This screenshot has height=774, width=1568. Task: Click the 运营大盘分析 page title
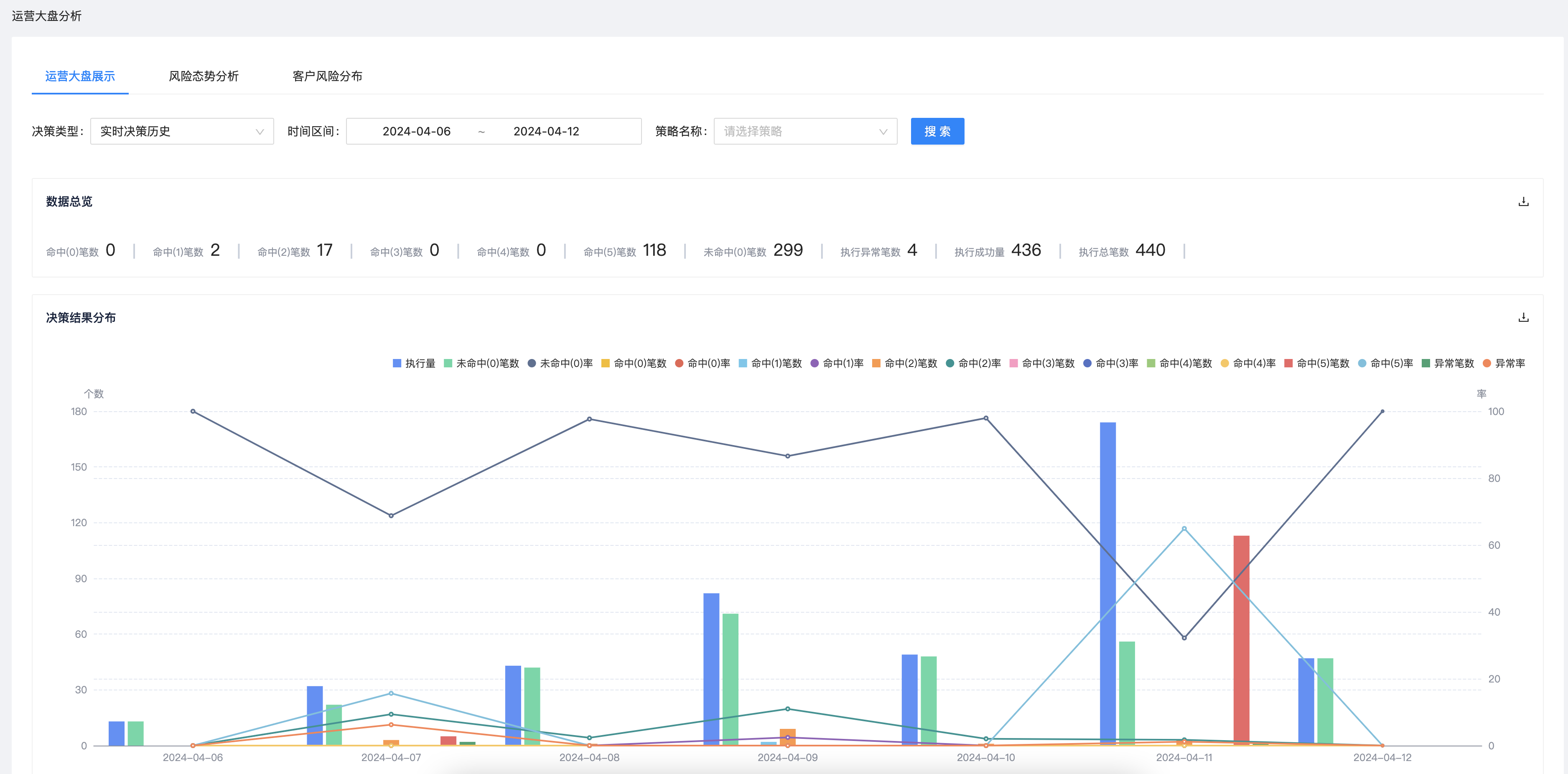coord(46,16)
